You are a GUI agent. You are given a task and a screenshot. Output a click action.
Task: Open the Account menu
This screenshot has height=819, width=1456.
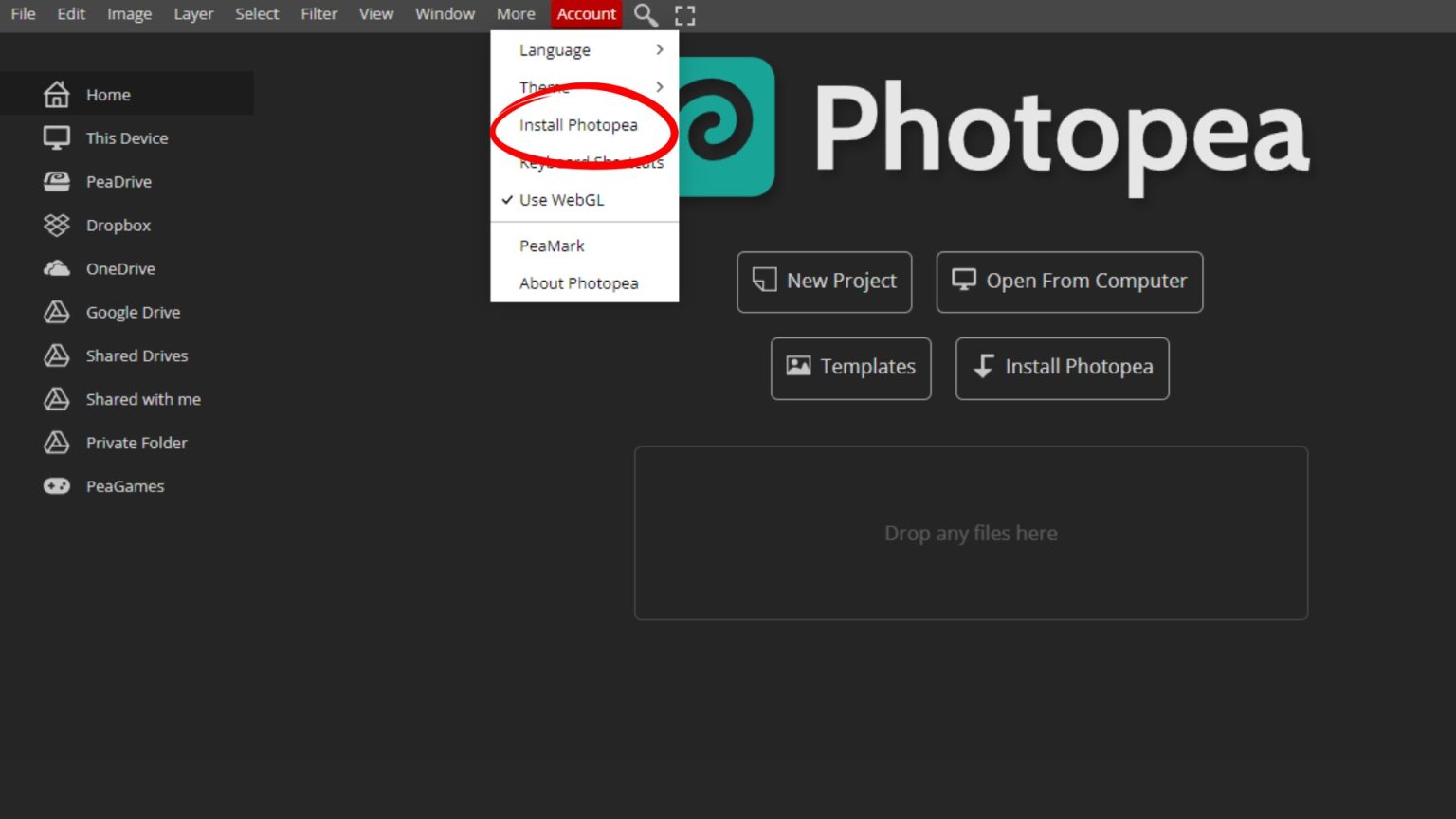(586, 13)
